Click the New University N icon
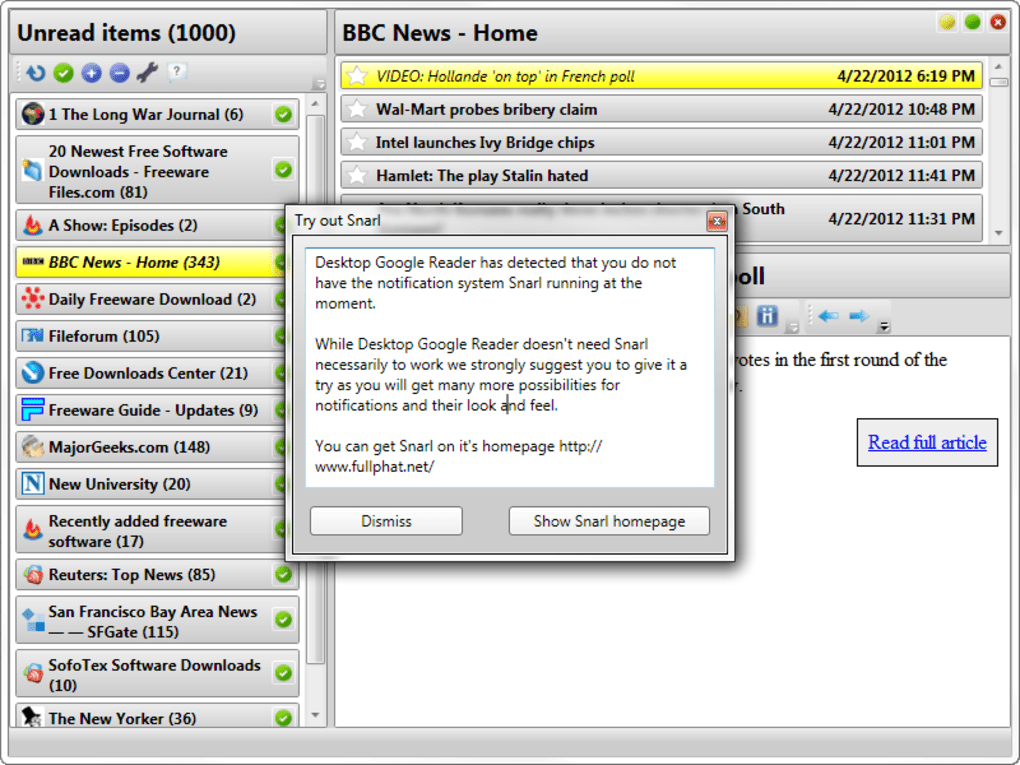Image resolution: width=1020 pixels, height=765 pixels. coord(33,484)
